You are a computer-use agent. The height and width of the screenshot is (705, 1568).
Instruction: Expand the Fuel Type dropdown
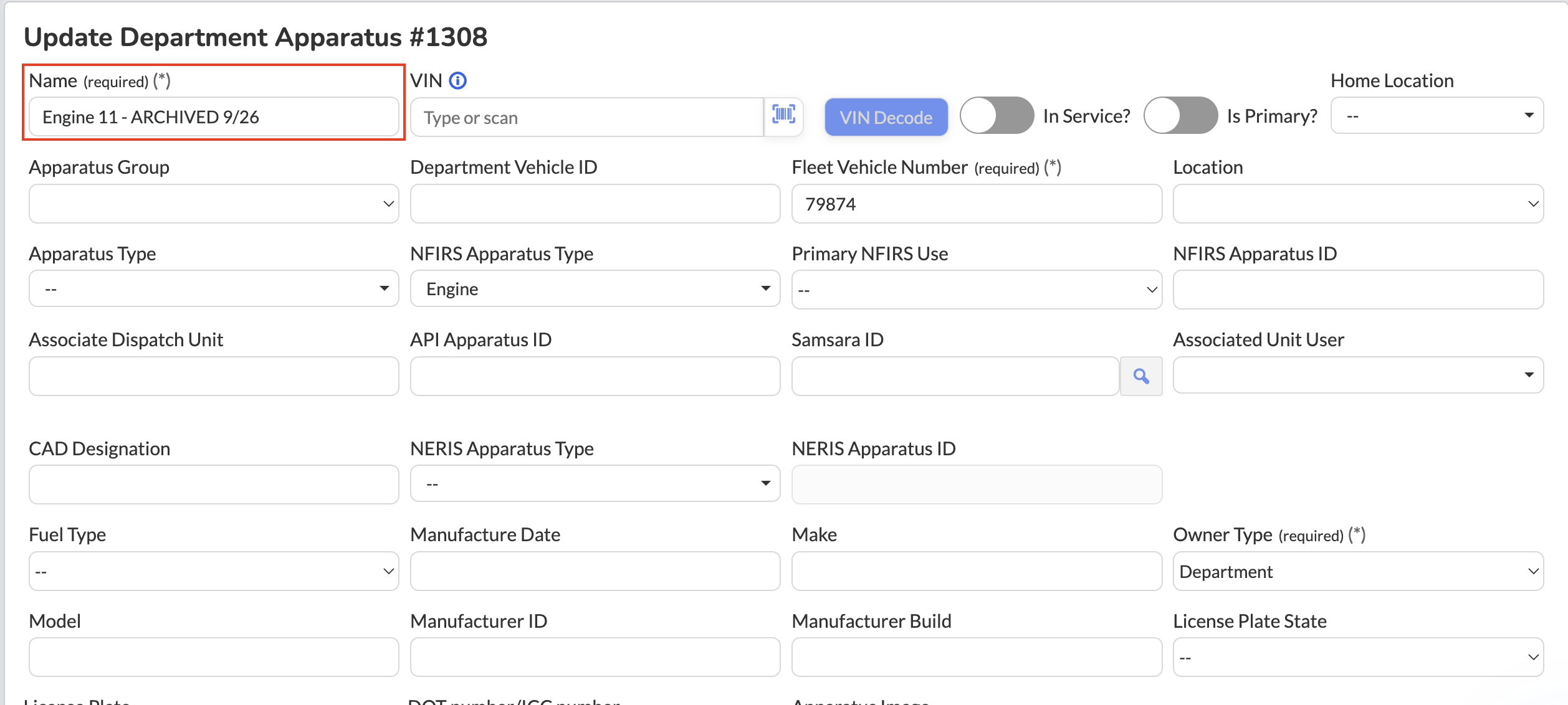[214, 571]
